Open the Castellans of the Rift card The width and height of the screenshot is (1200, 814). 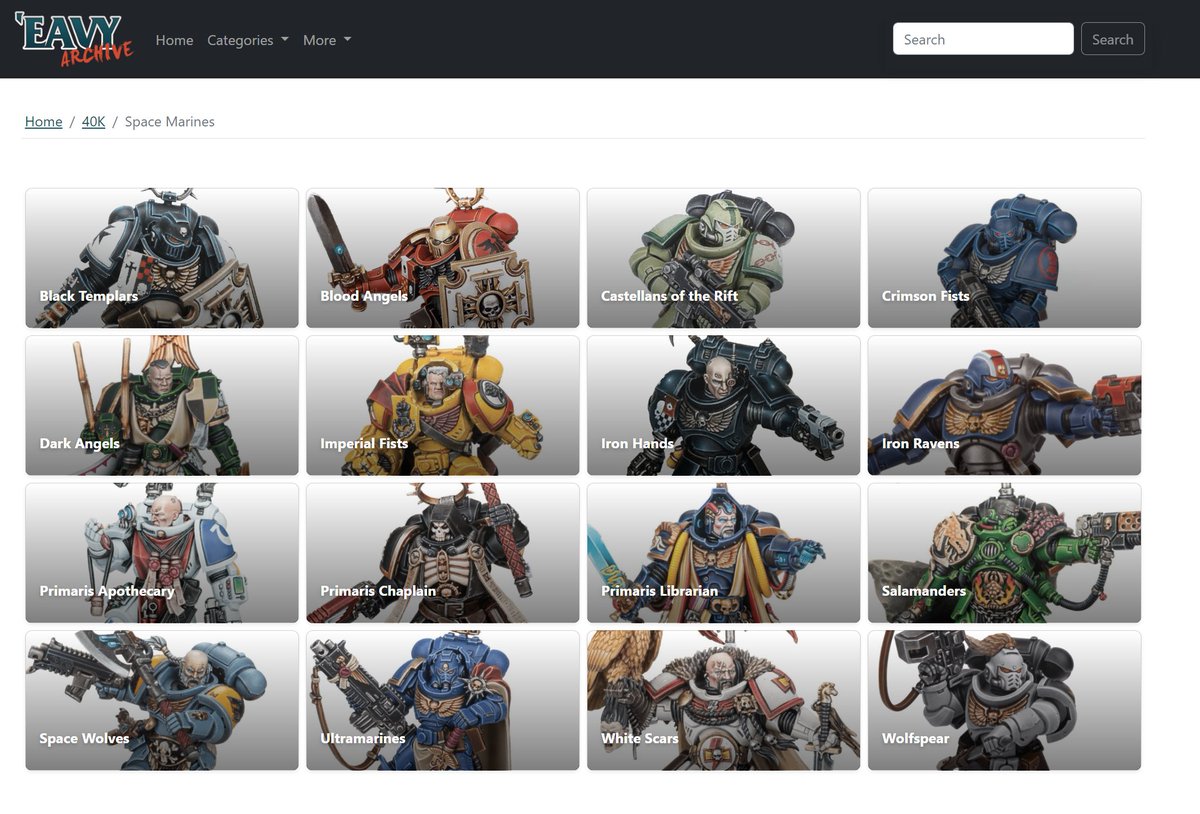(724, 258)
